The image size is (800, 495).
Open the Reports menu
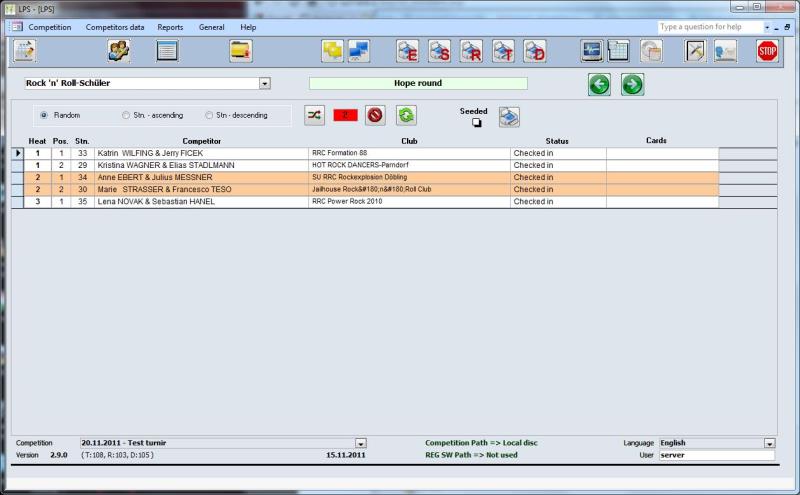[170, 27]
